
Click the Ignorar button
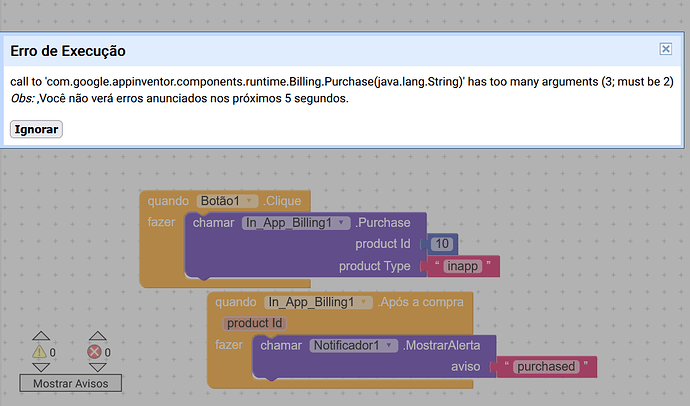coord(36,129)
